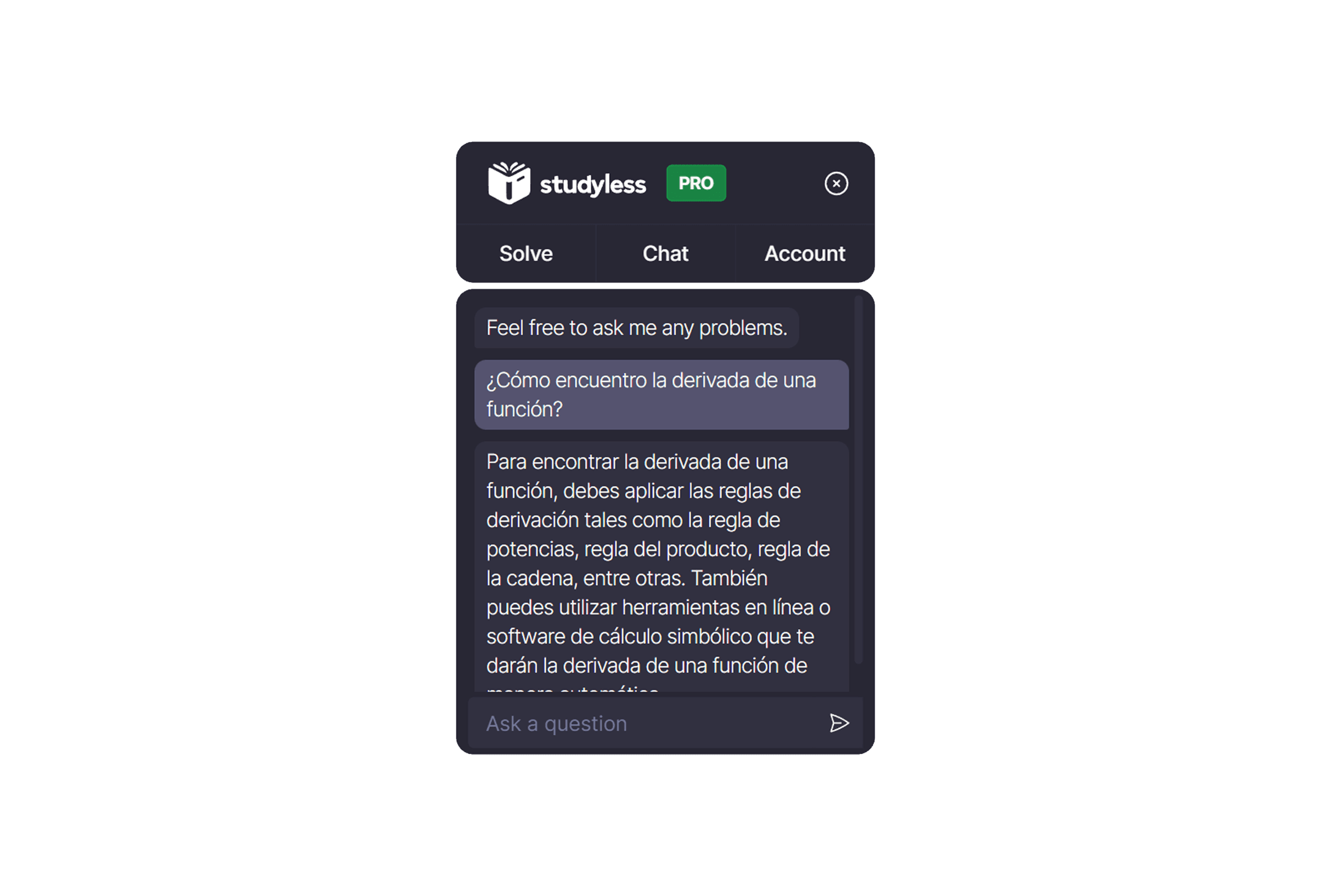
Task: Click the word "problems." in the greeting bubble
Action: (x=743, y=328)
